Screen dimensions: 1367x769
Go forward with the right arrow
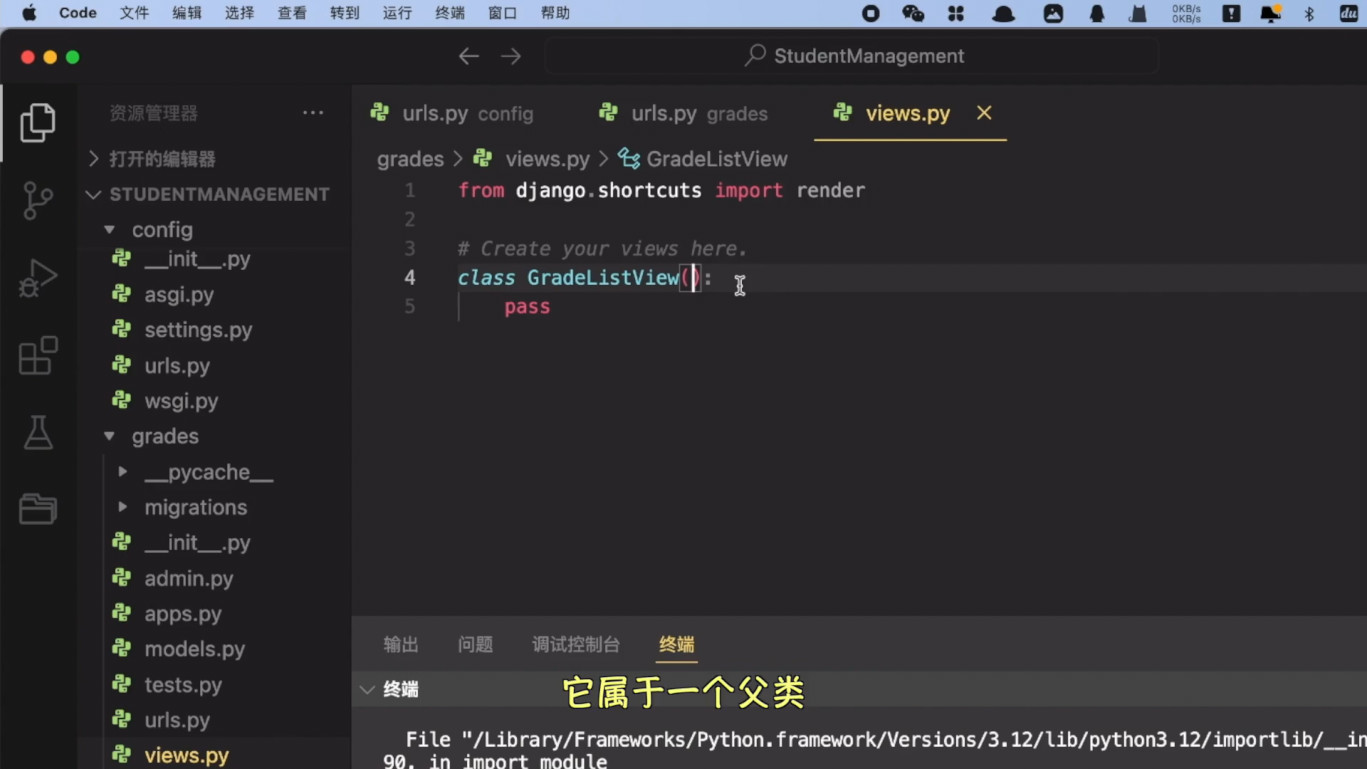click(511, 57)
